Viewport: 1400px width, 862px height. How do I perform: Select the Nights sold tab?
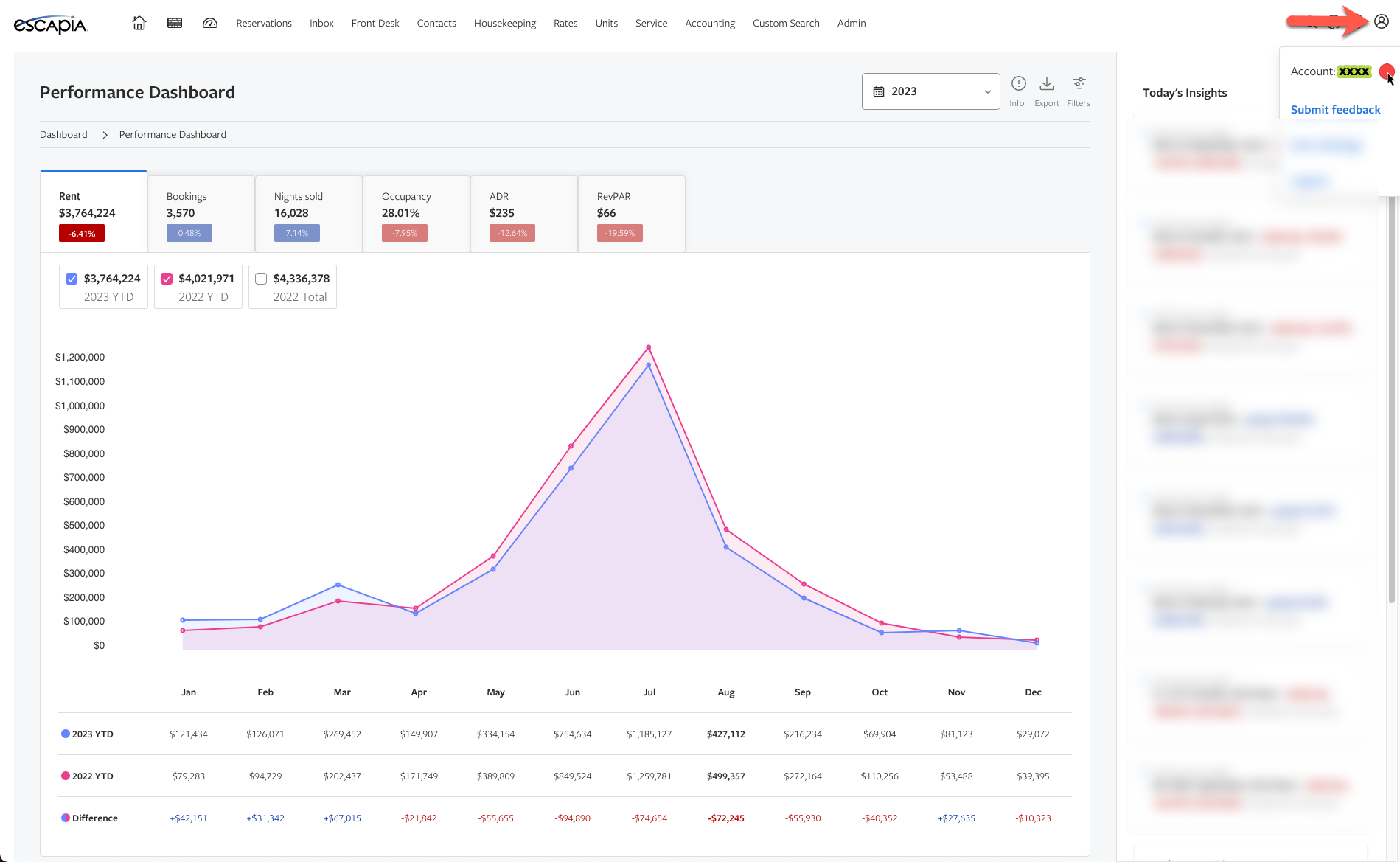pyautogui.click(x=308, y=213)
